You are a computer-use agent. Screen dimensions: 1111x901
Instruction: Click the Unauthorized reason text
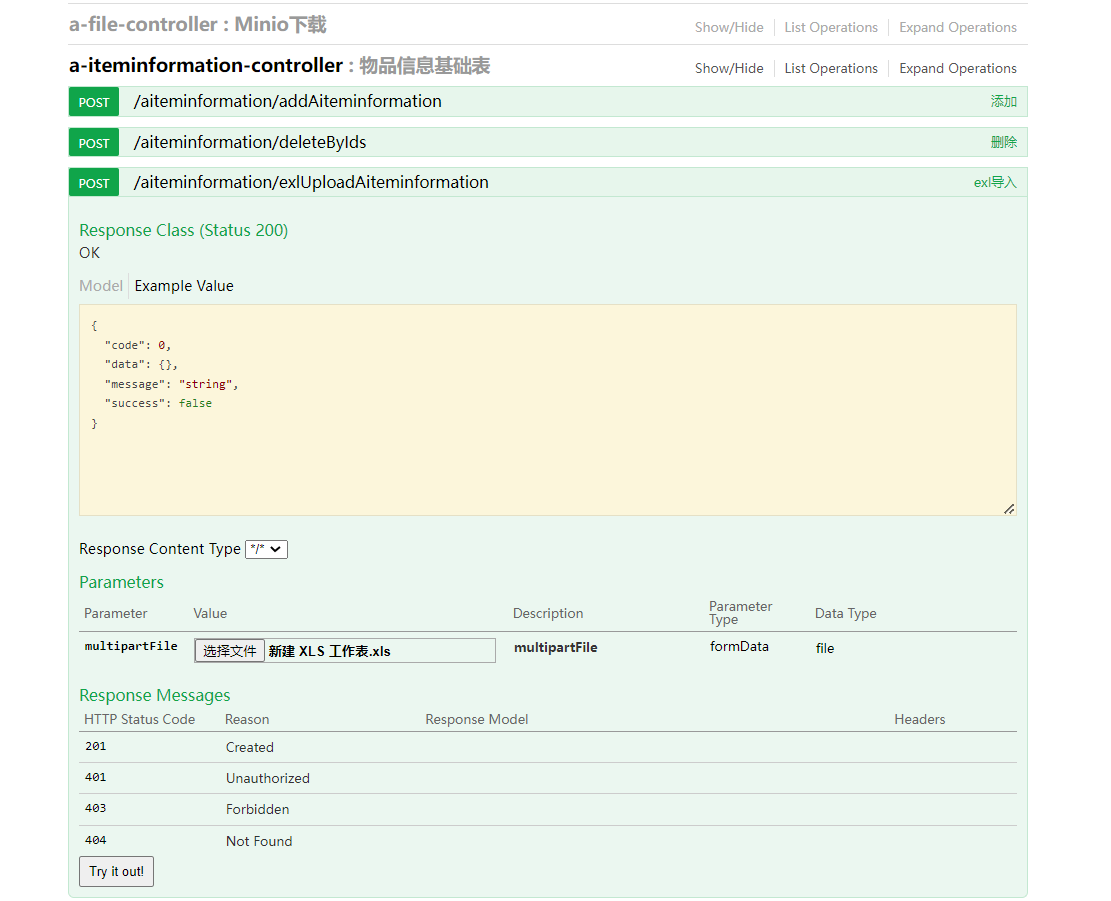[x=268, y=778]
